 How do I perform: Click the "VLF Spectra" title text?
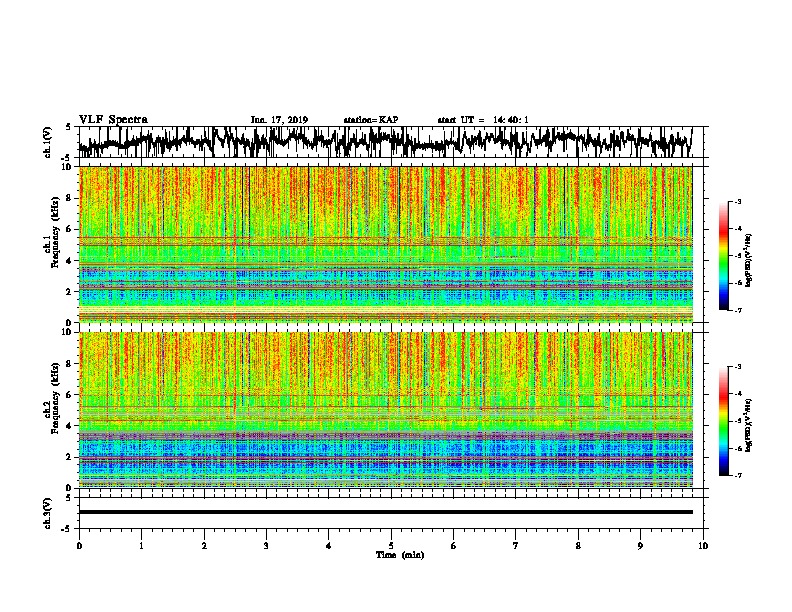click(x=113, y=120)
